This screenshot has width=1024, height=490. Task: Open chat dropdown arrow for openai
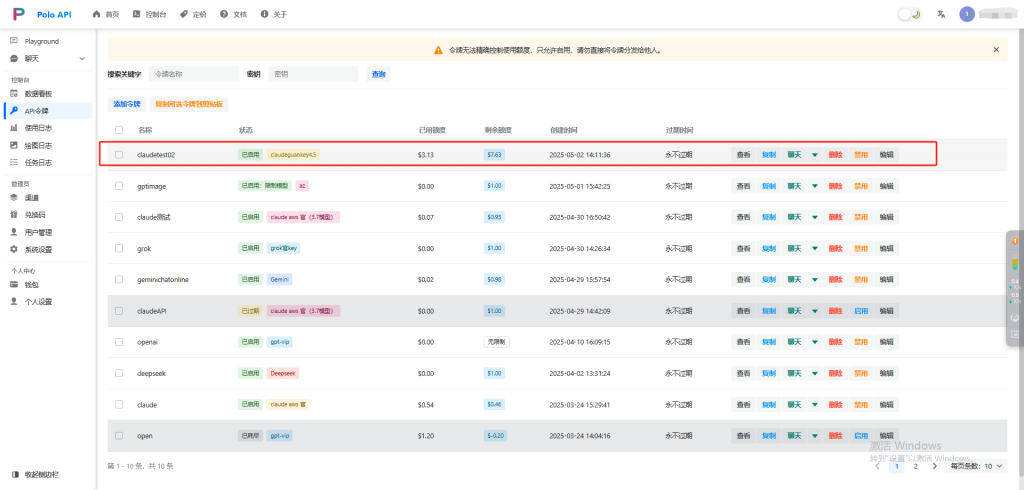coord(814,342)
